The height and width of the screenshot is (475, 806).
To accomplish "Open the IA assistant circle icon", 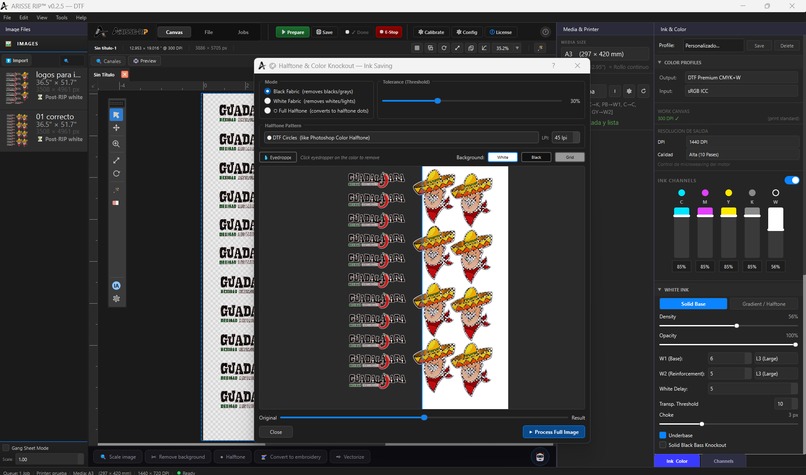I will tap(116, 286).
